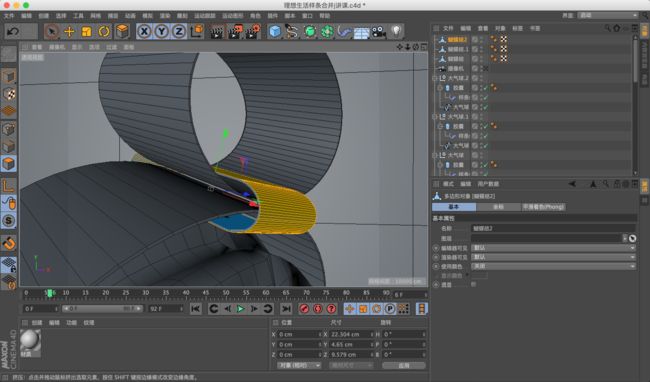Select the Move tool (yellow cross)
The image size is (650, 382).
coord(69,31)
